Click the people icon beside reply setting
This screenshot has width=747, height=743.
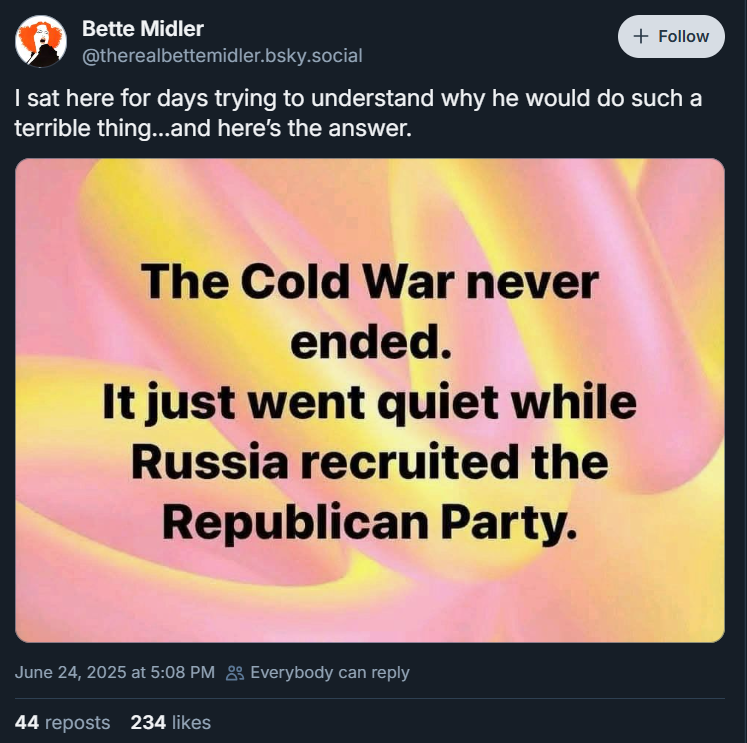pyautogui.click(x=235, y=673)
